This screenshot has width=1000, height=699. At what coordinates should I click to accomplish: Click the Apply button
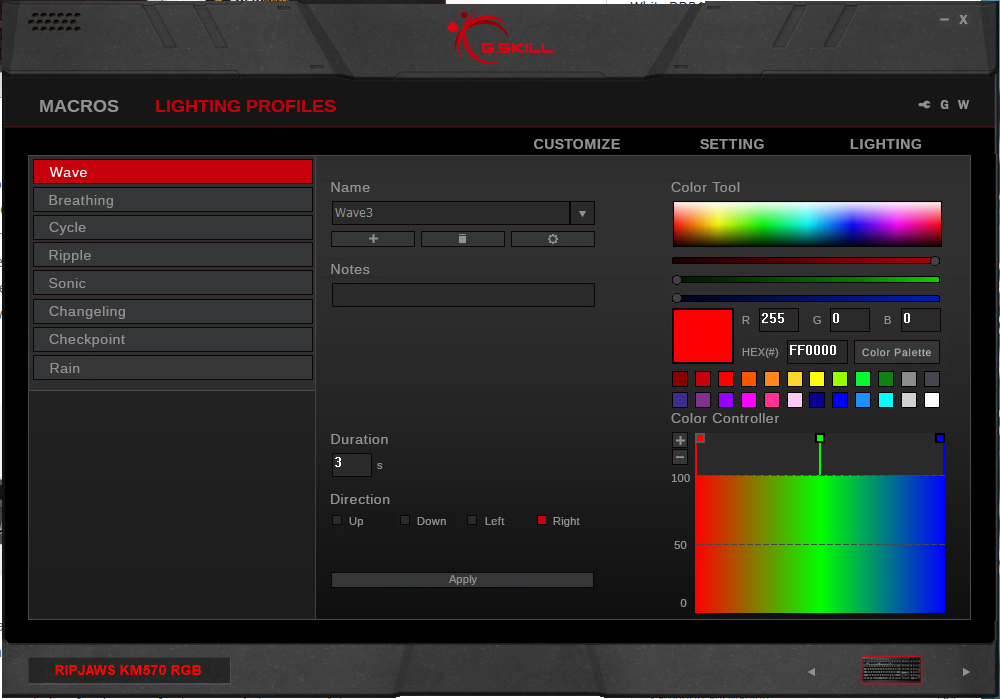(462, 579)
